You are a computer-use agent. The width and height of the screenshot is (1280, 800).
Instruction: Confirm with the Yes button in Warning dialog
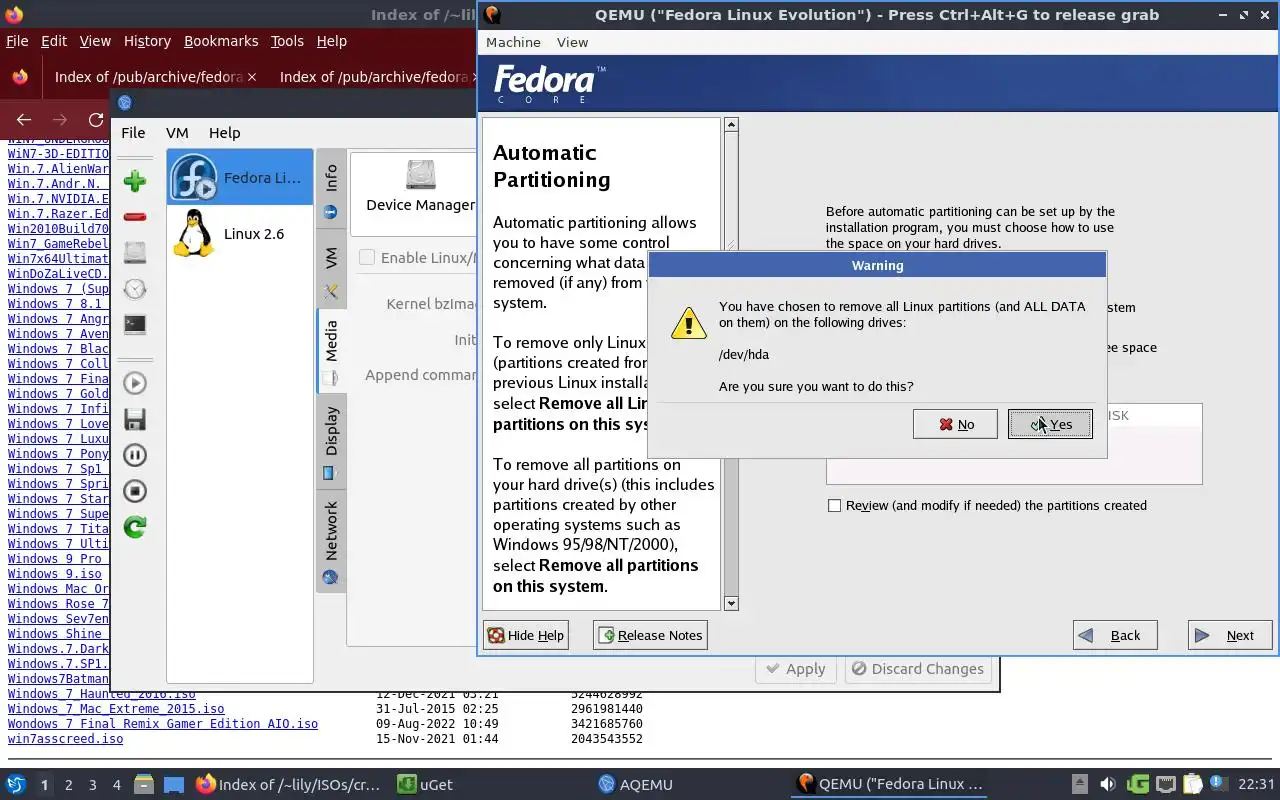(x=1049, y=424)
